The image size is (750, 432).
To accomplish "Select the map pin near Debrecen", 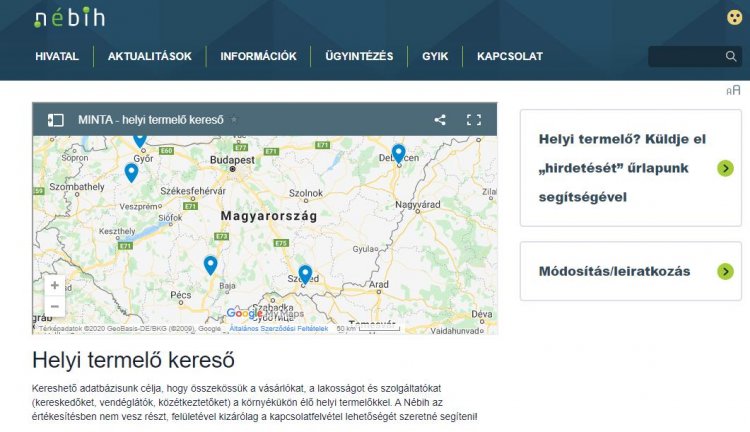I will point(398,152).
